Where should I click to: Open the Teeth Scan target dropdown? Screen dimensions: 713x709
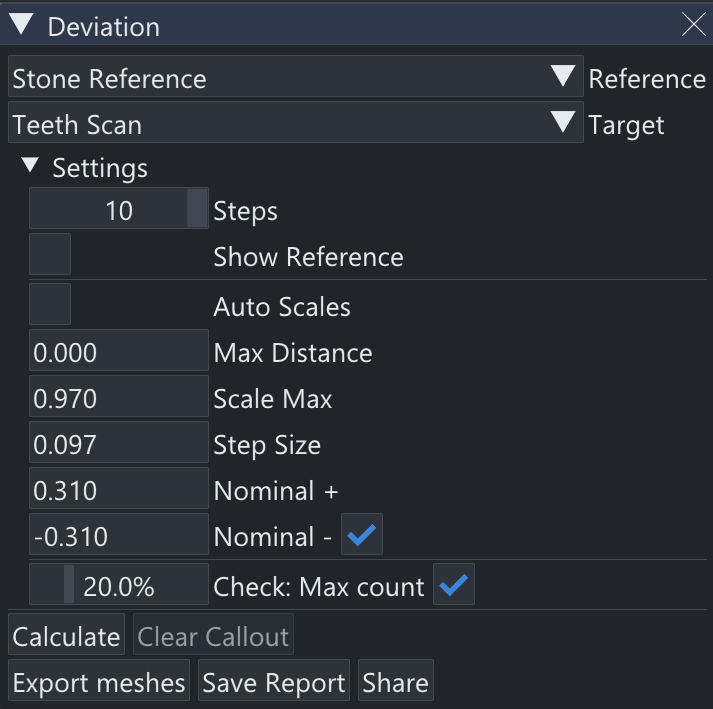[295, 124]
